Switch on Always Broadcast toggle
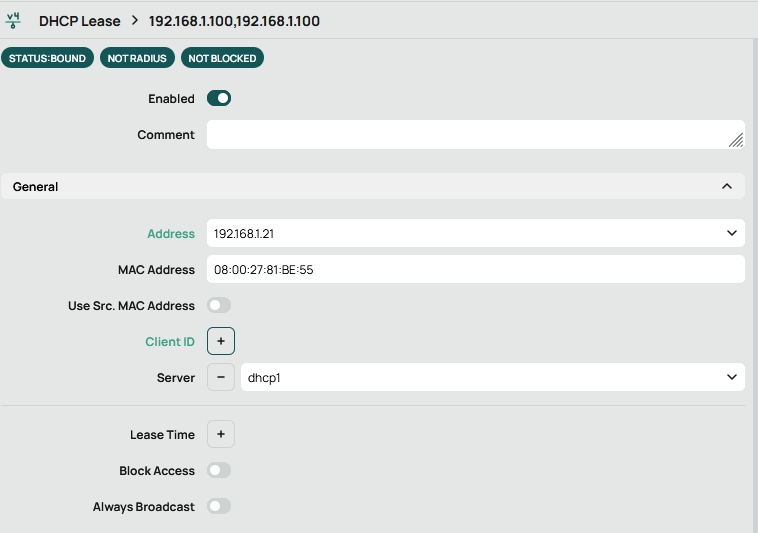Viewport: 758px width, 533px height. coord(219,506)
